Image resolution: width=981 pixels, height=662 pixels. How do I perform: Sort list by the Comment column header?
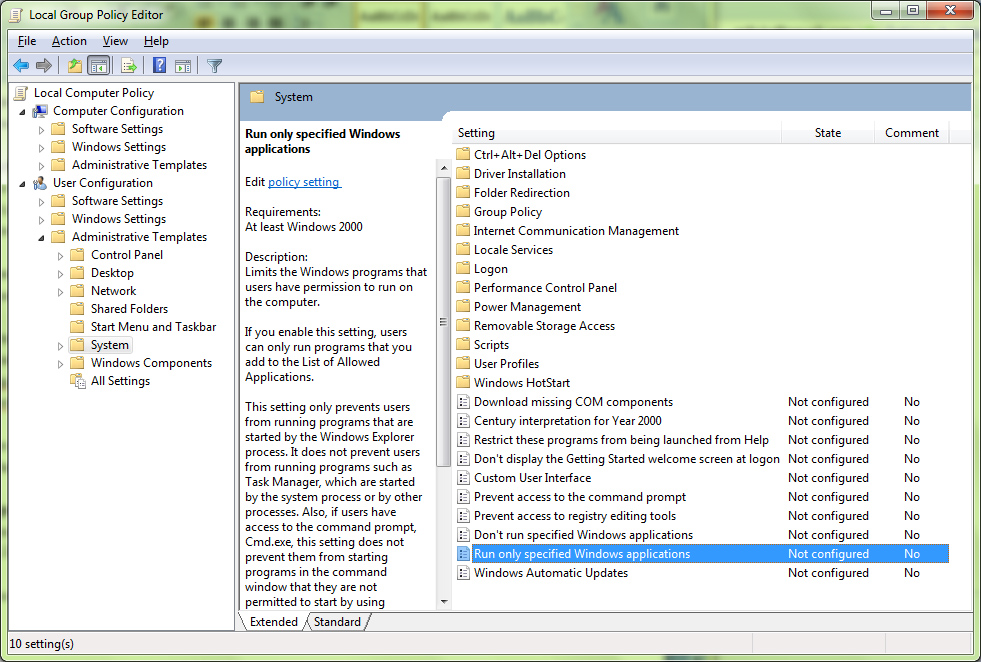tap(912, 133)
